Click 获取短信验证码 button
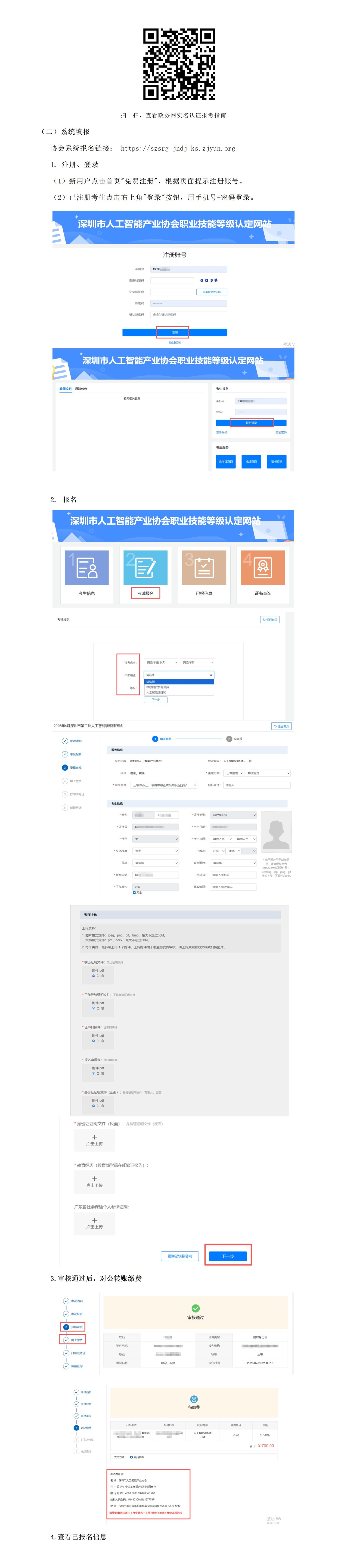 click(212, 292)
